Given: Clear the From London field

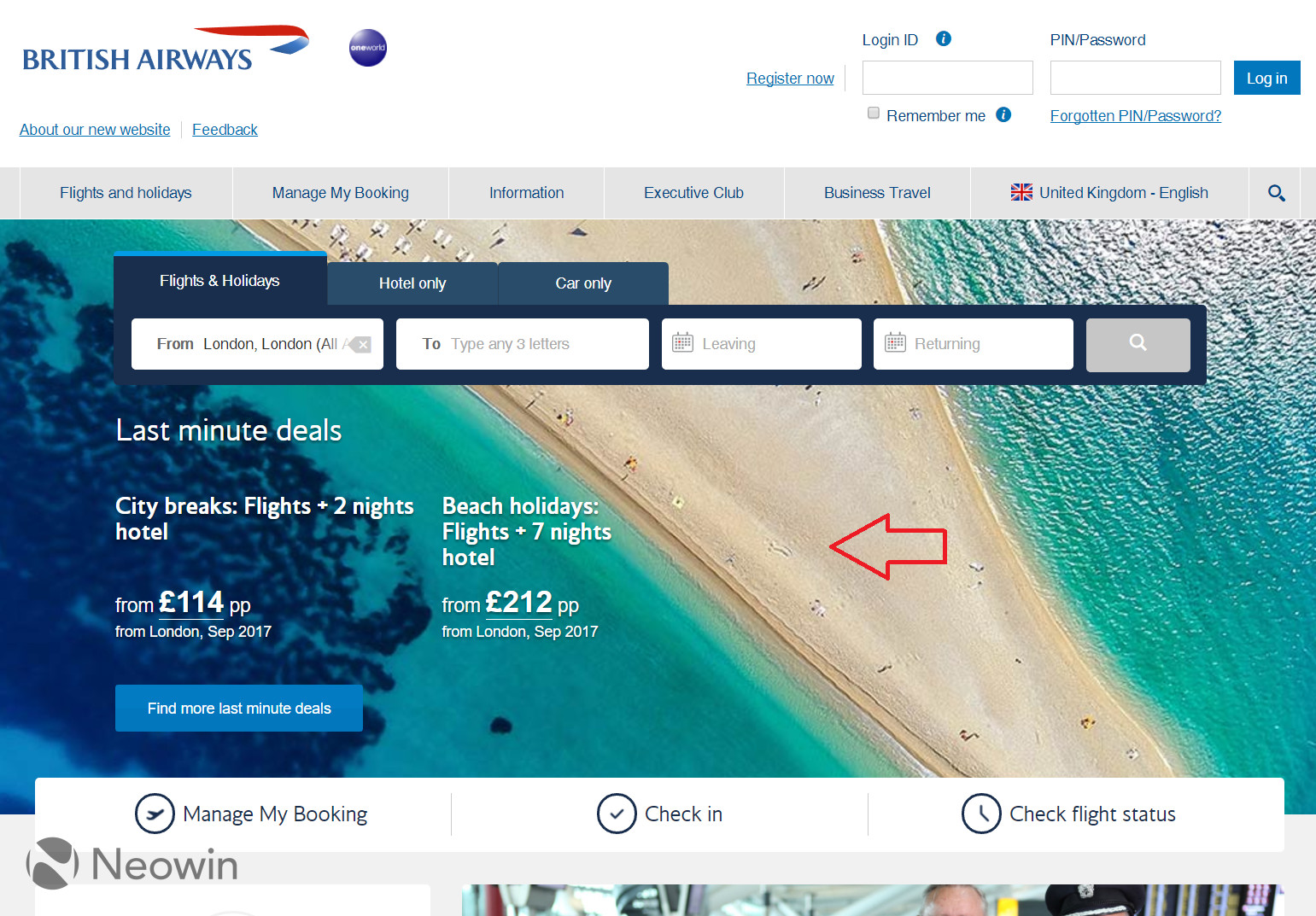Looking at the screenshot, I should (360, 345).
